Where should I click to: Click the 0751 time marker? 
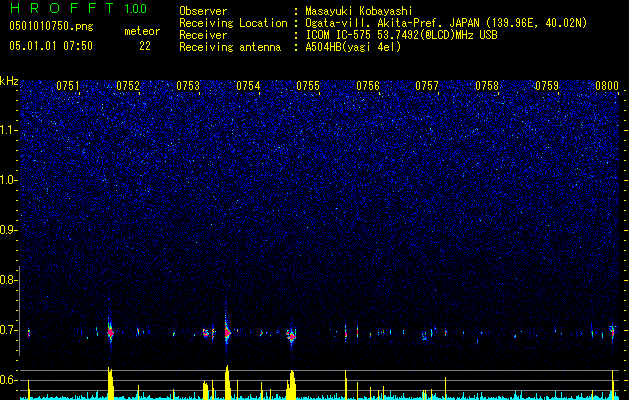(68, 85)
